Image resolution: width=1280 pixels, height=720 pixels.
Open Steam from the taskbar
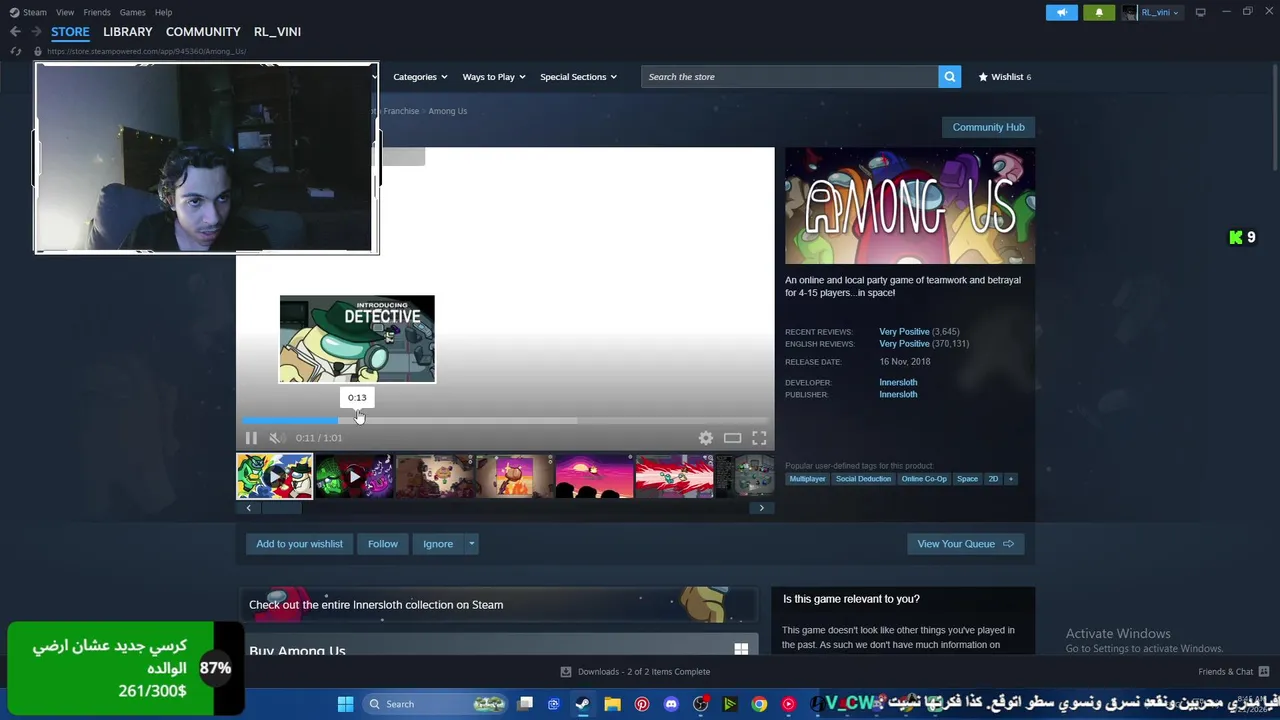[x=582, y=704]
